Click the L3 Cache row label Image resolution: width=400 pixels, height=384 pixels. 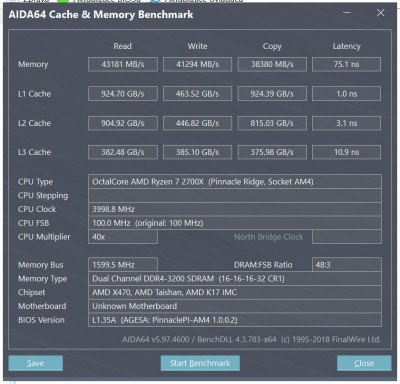tap(34, 152)
